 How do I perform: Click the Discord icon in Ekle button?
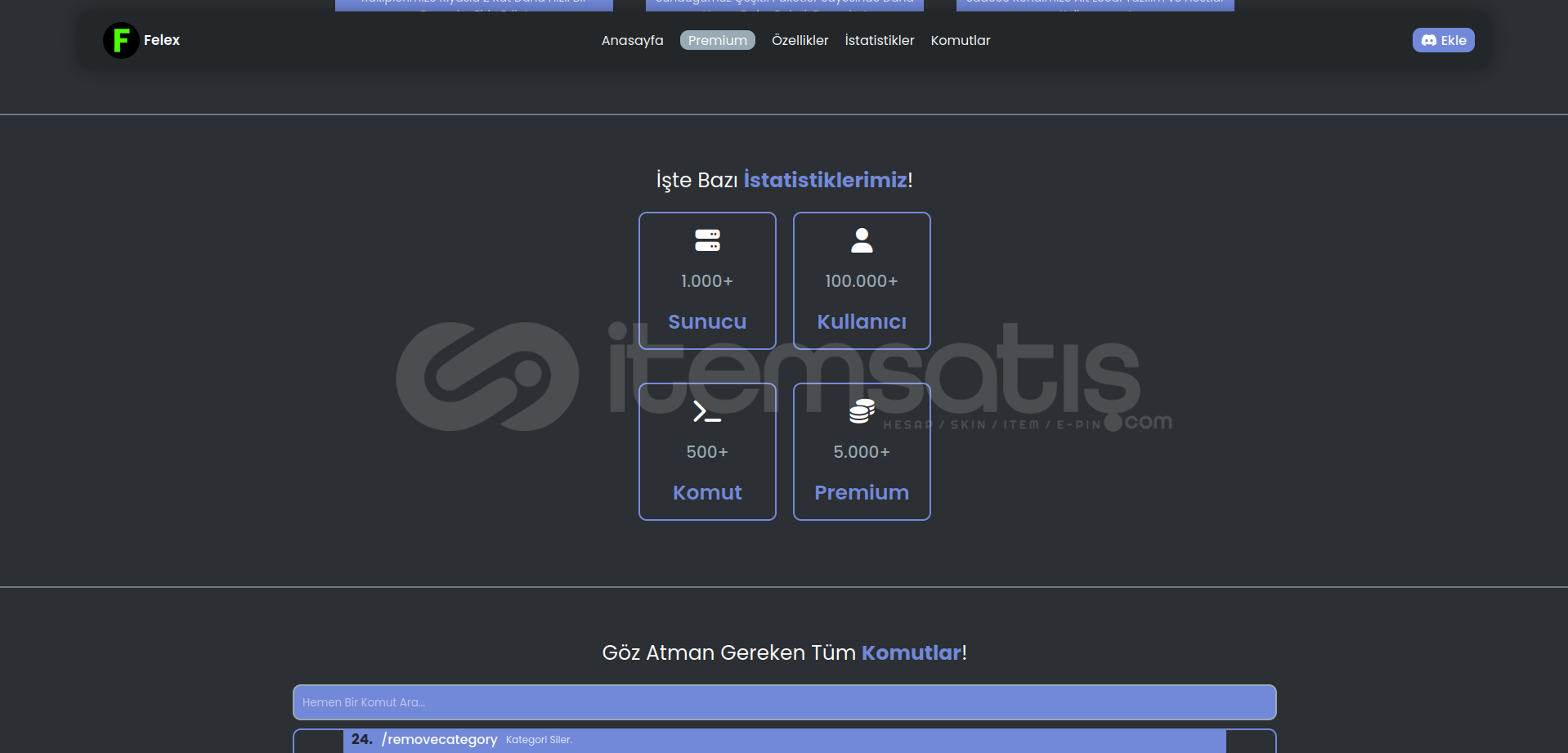1429,40
